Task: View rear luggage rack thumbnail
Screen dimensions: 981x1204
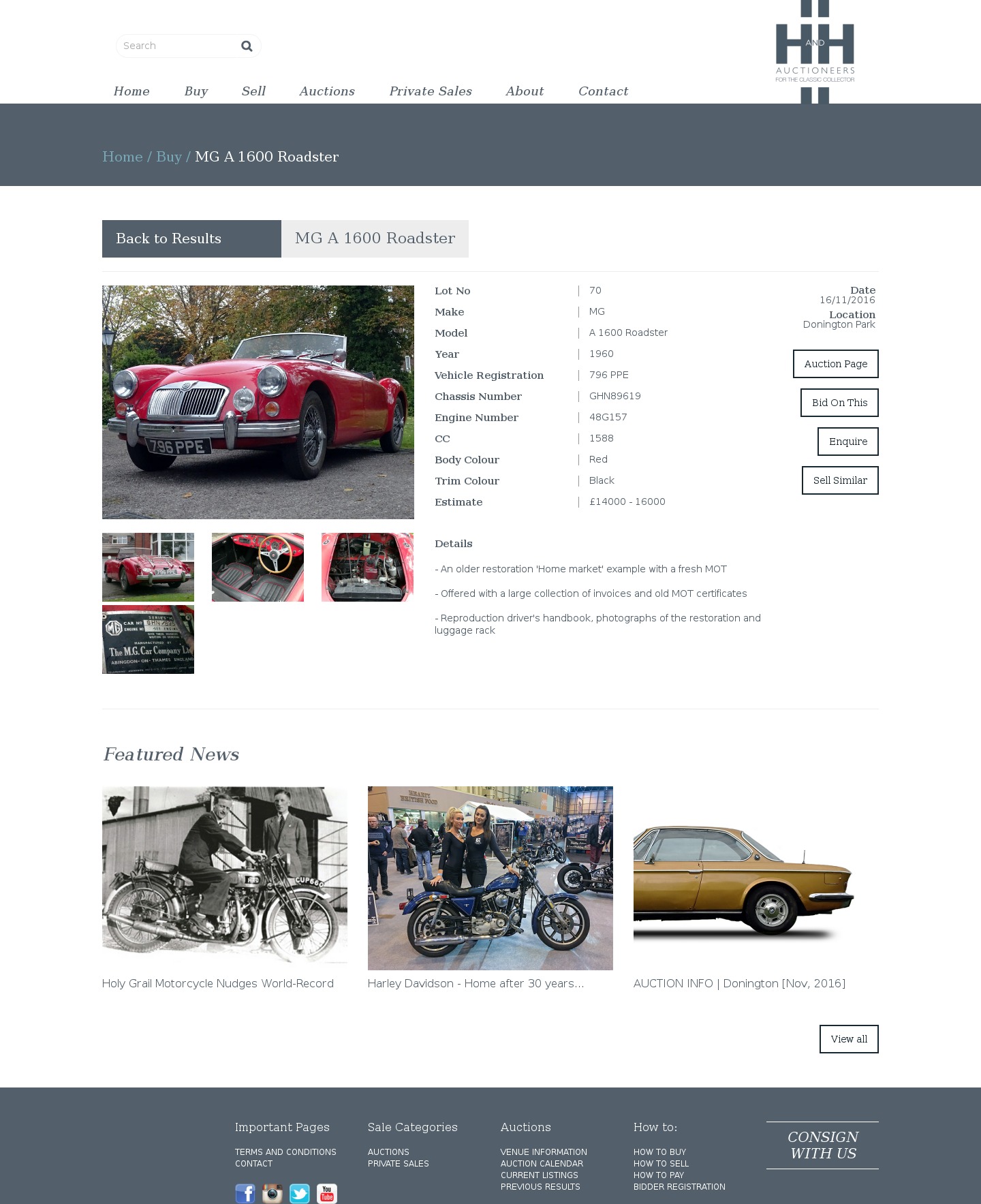Action: [148, 567]
